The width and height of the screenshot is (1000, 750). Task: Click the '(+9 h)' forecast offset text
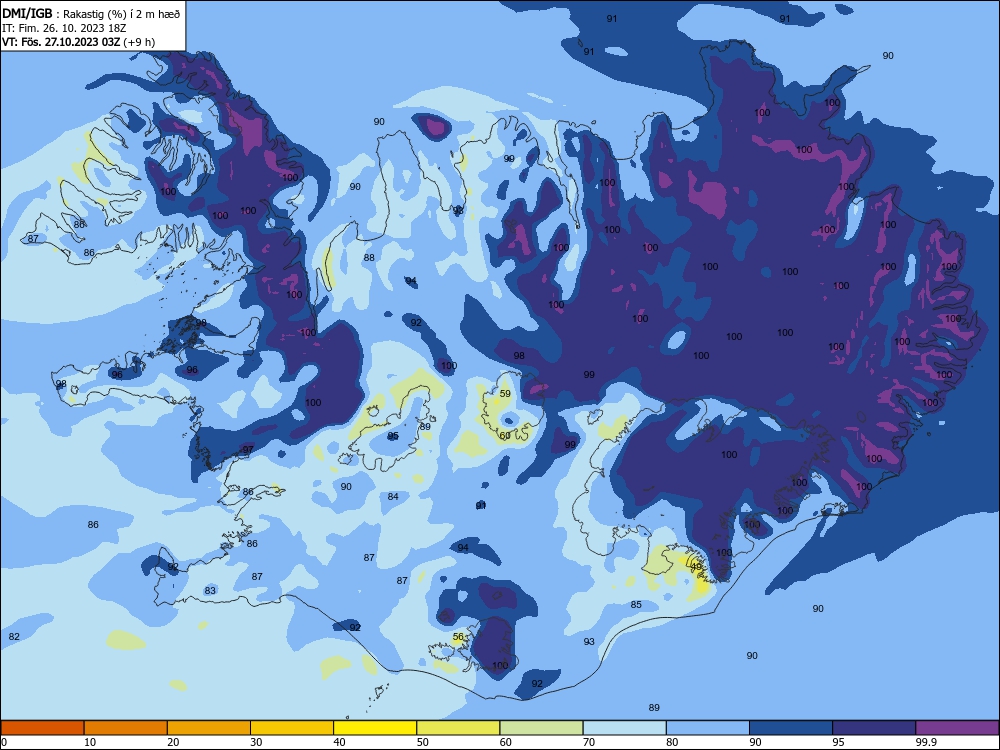tap(139, 42)
